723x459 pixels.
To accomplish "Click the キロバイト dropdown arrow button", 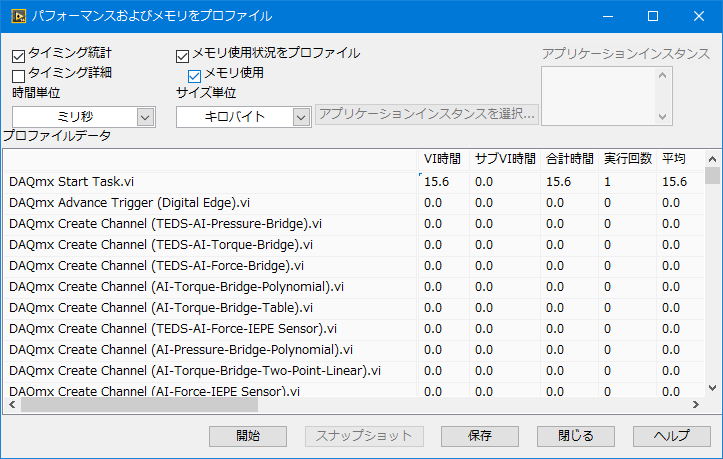I will click(x=301, y=117).
